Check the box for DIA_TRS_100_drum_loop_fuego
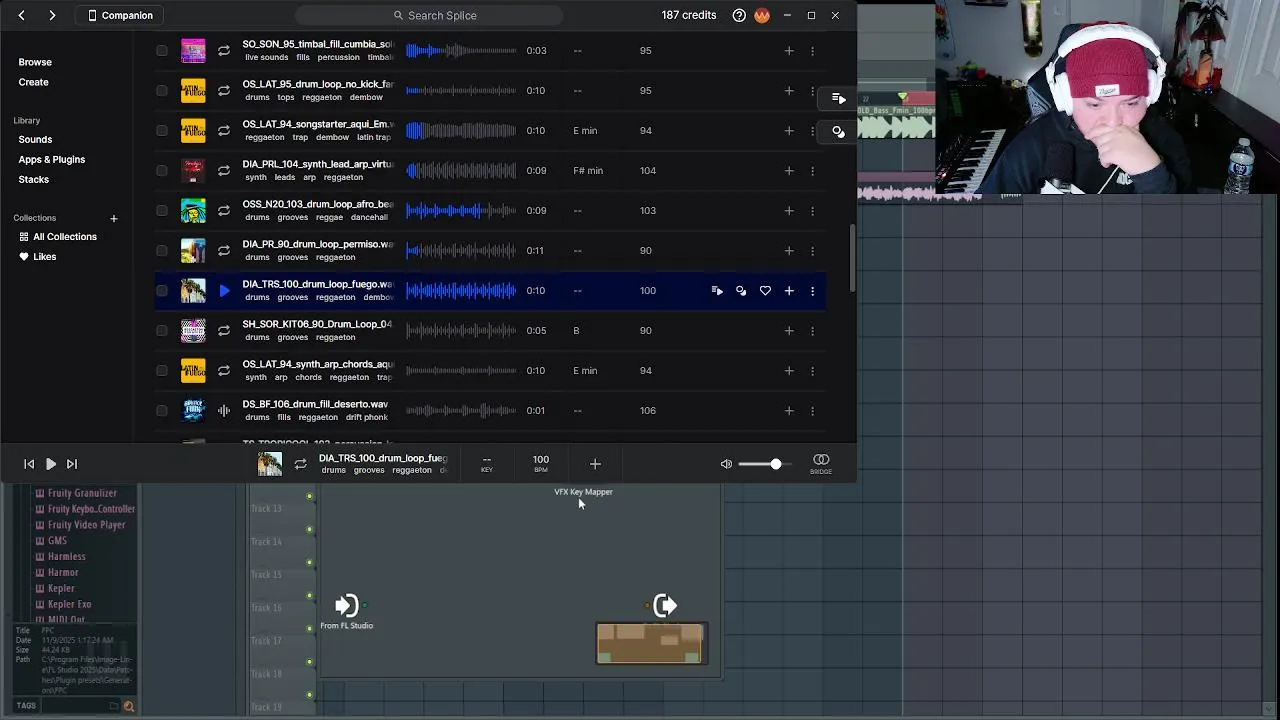The image size is (1280, 720). coord(162,290)
